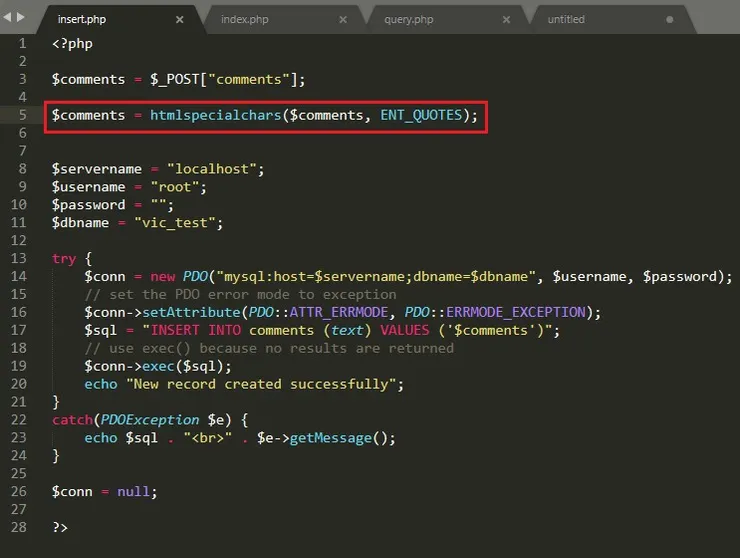740x558 pixels.
Task: Click the "root" string value
Action: 175,187
